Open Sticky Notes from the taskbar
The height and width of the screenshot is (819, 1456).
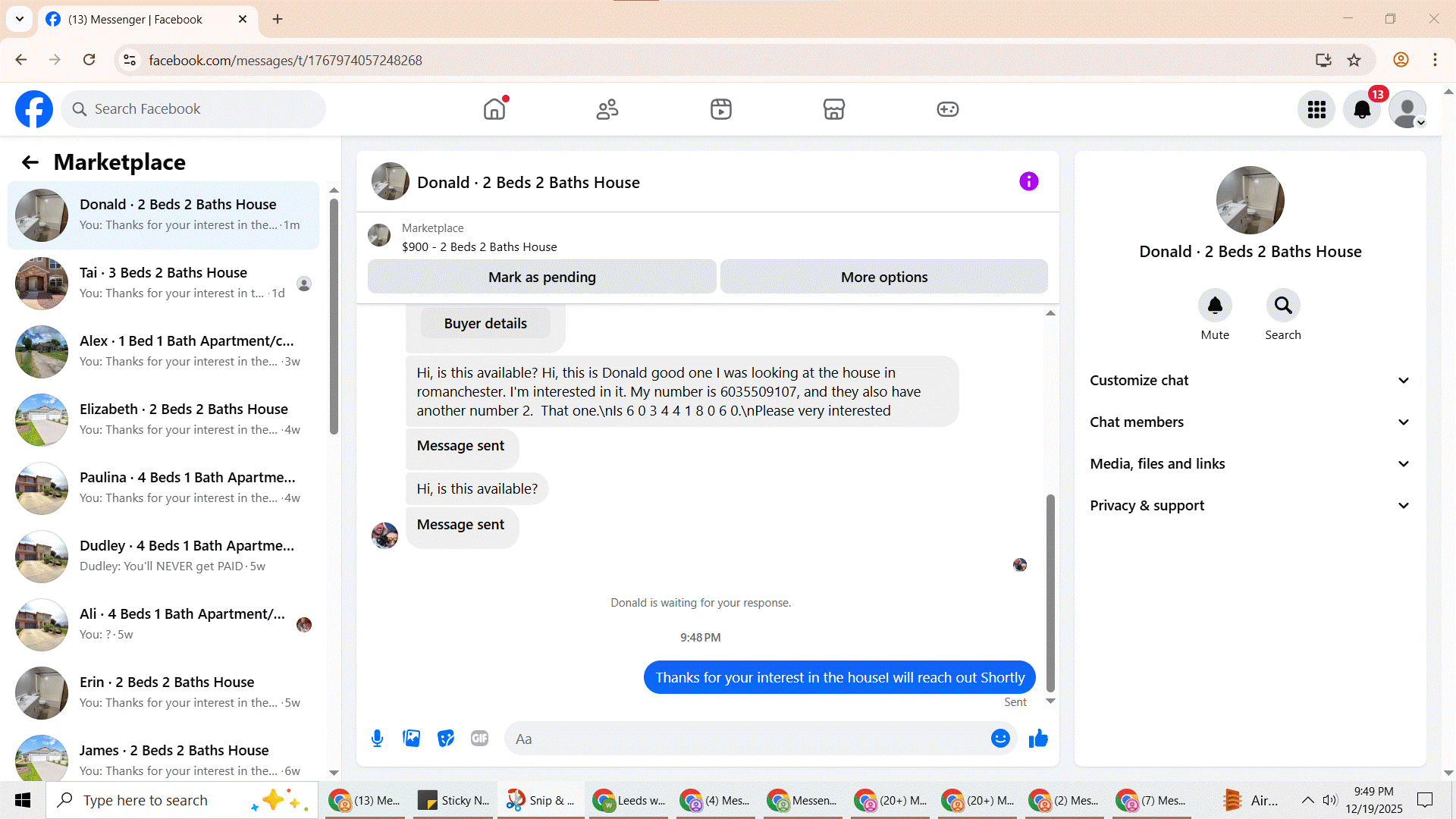point(455,801)
